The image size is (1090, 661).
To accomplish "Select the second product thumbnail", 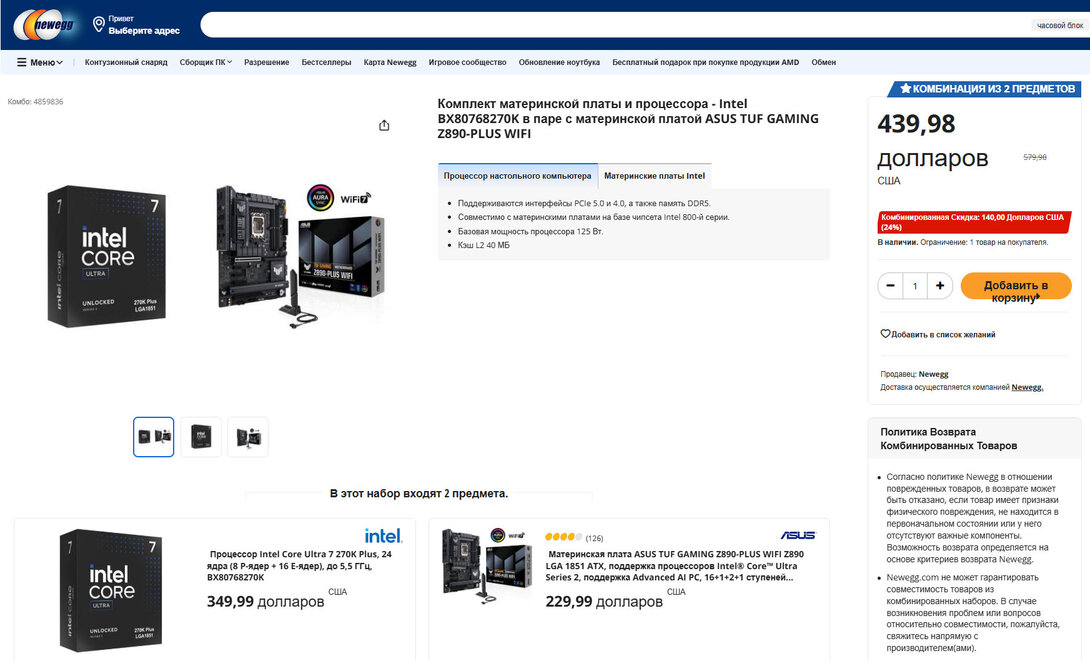I will tap(201, 437).
